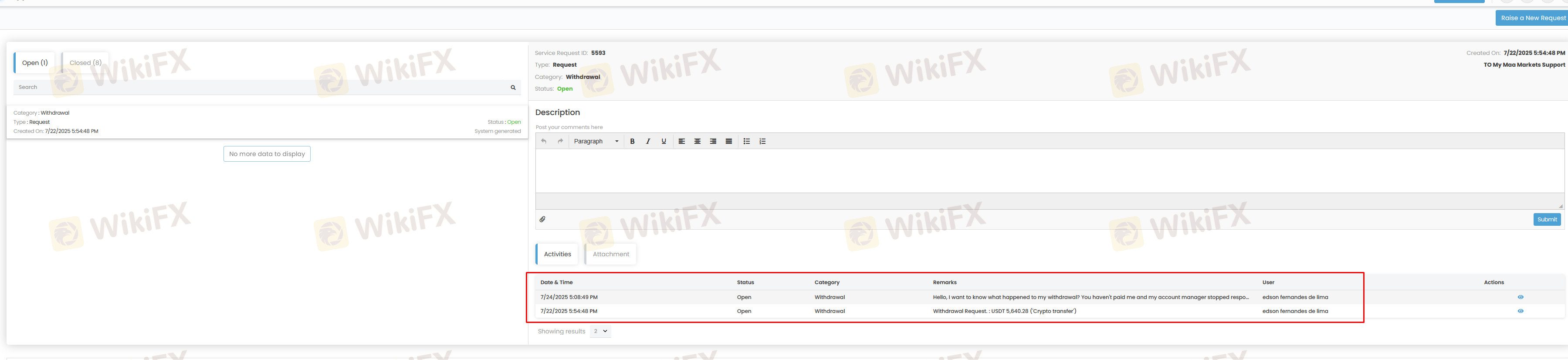Click the redo arrow in editor toolbar
This screenshot has width=1568, height=360.
[x=560, y=141]
